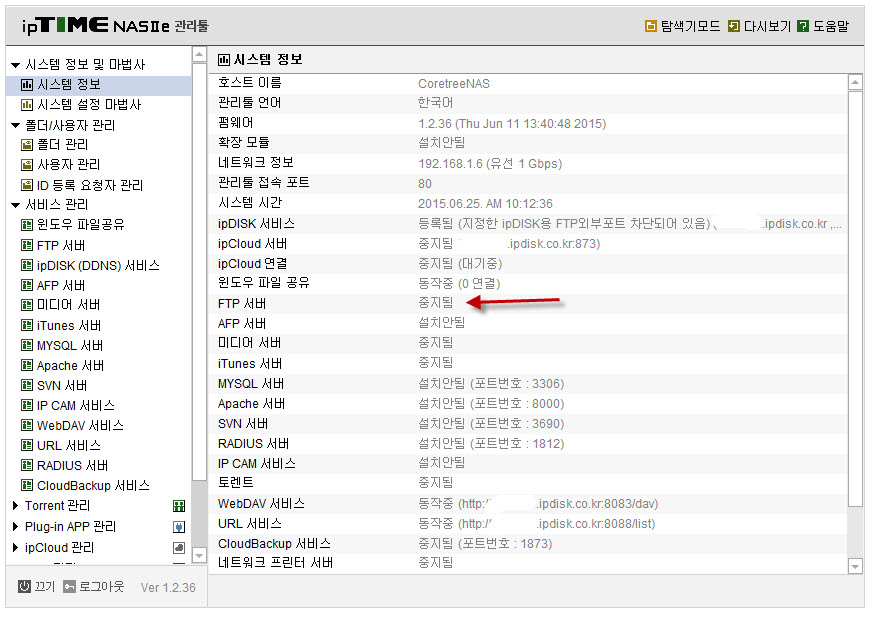
Task: Click the 시스템 설정 마법사 icon
Action: (x=27, y=105)
